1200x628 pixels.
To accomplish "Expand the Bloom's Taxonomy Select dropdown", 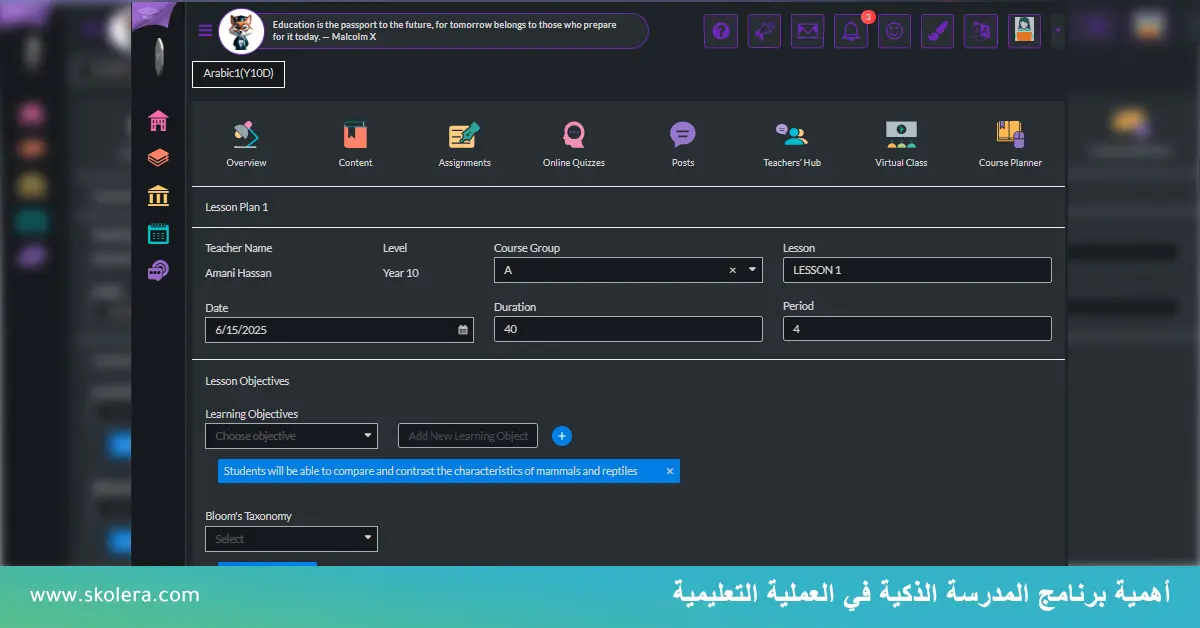I will [x=291, y=538].
